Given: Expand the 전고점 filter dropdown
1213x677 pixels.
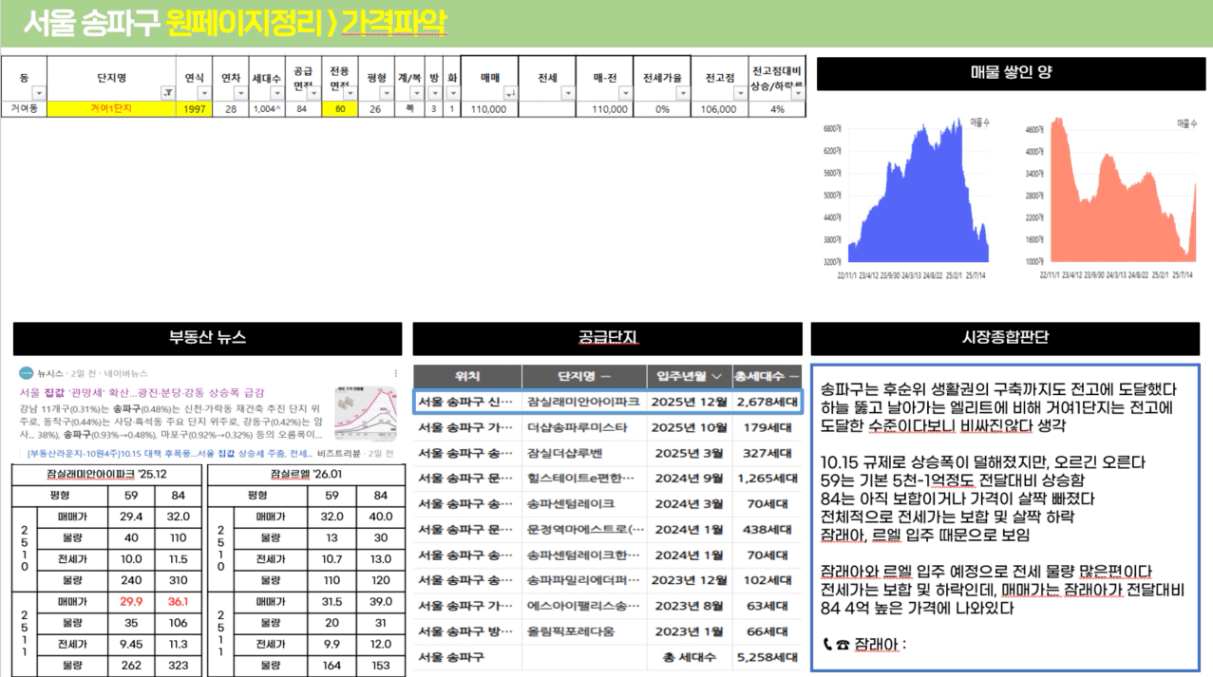Looking at the screenshot, I should click(739, 93).
